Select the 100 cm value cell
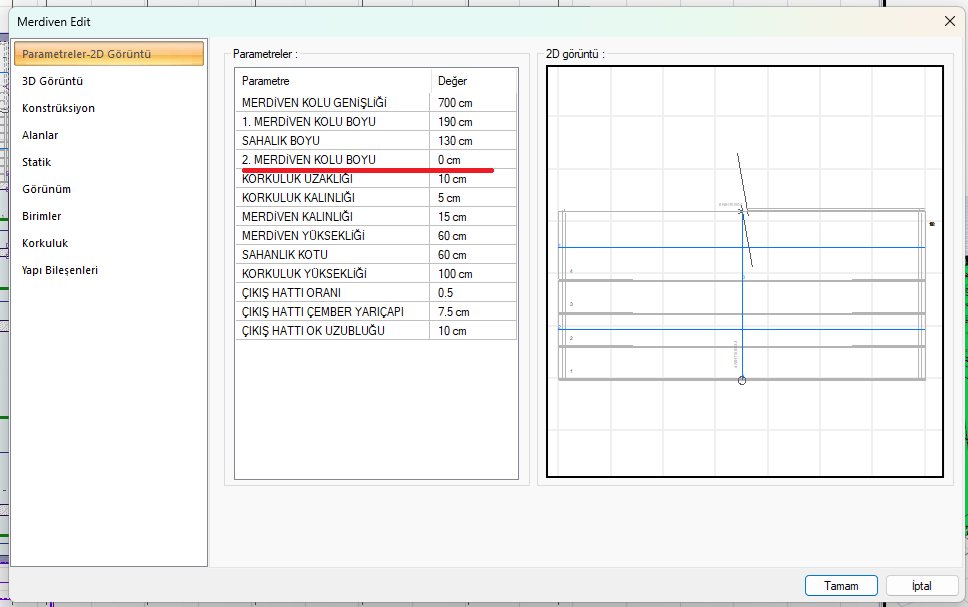 [x=473, y=274]
